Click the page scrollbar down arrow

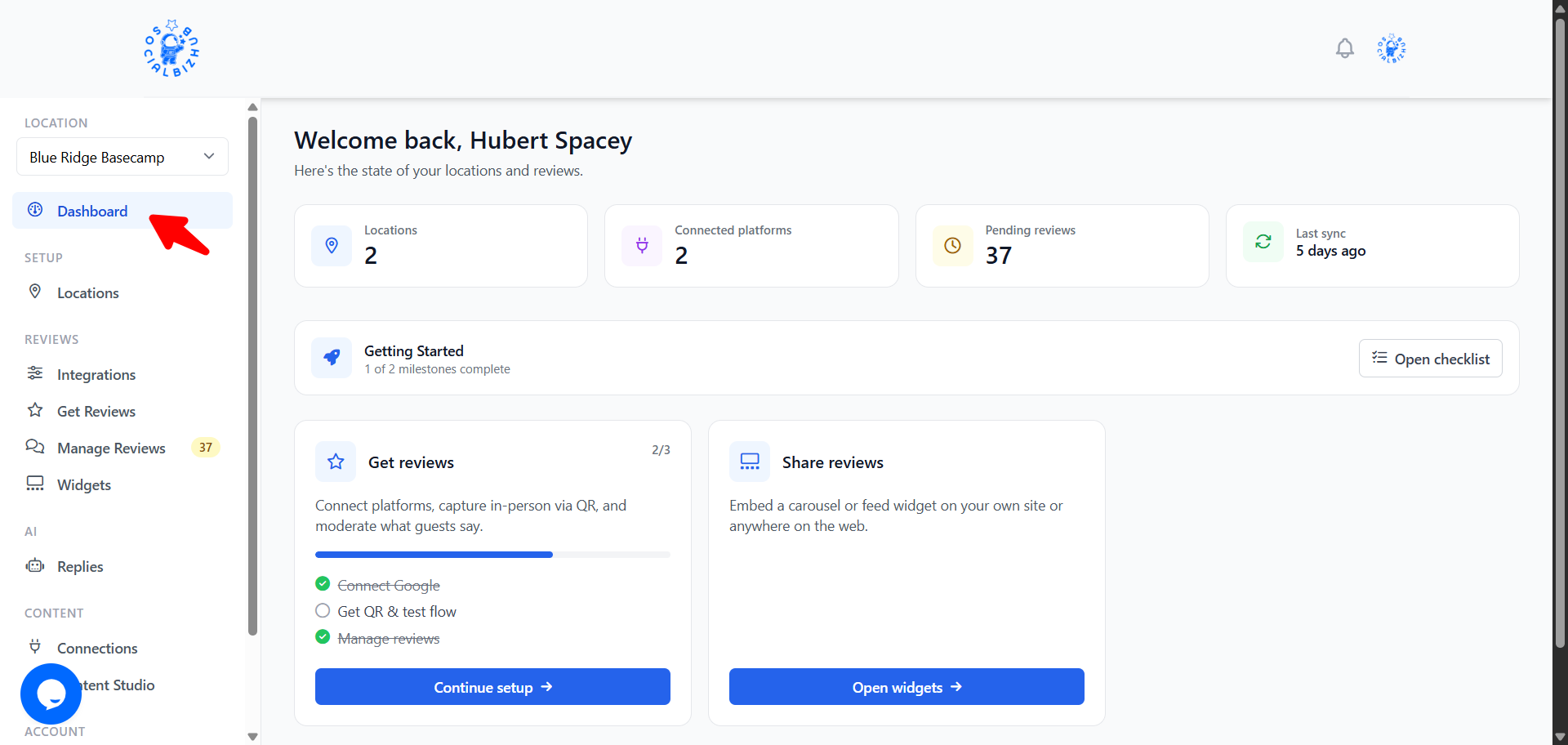click(1561, 737)
